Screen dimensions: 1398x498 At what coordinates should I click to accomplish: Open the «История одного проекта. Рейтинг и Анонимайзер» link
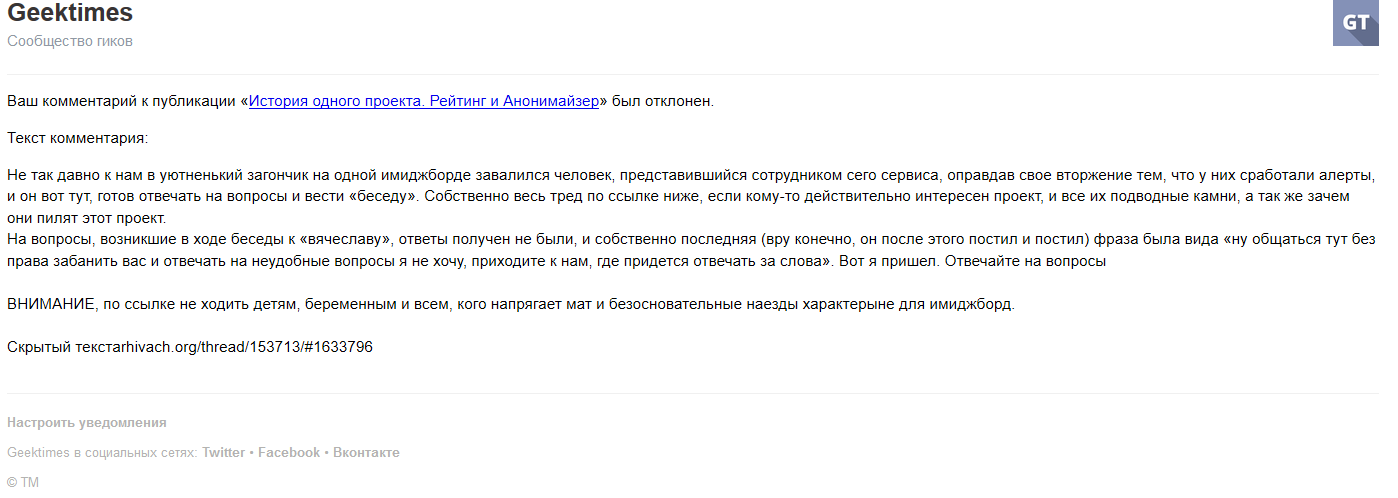(424, 101)
